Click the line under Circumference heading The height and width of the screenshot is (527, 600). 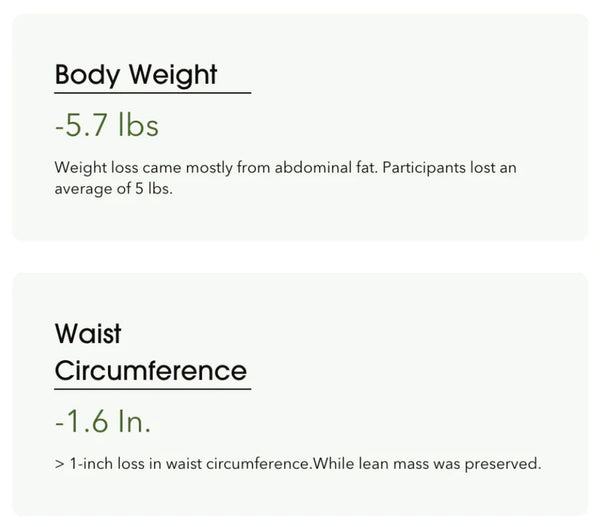pyautogui.click(x=153, y=389)
